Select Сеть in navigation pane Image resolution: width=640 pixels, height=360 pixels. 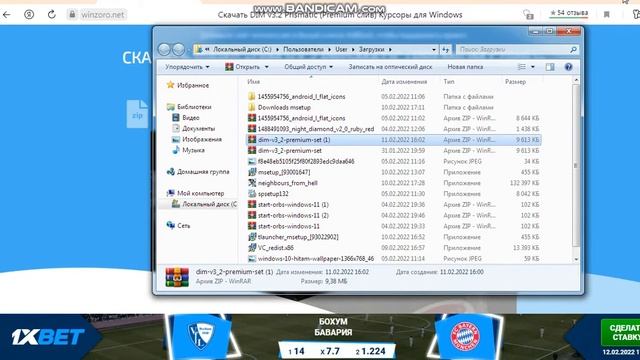click(184, 226)
